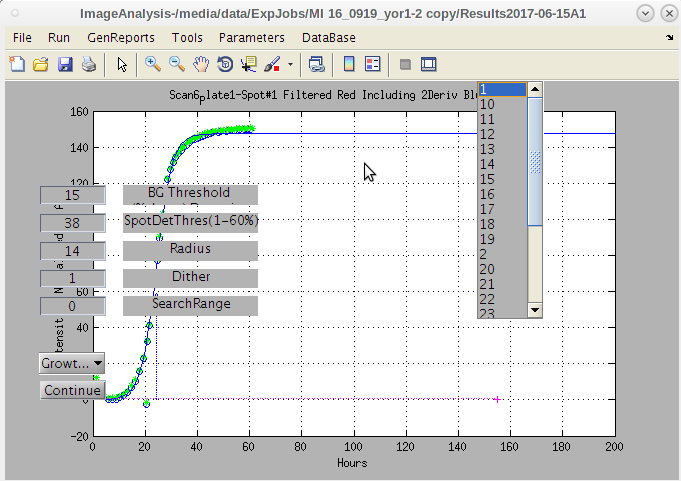Toggle the Data Cursor tool
681x481 pixels.
249,64
